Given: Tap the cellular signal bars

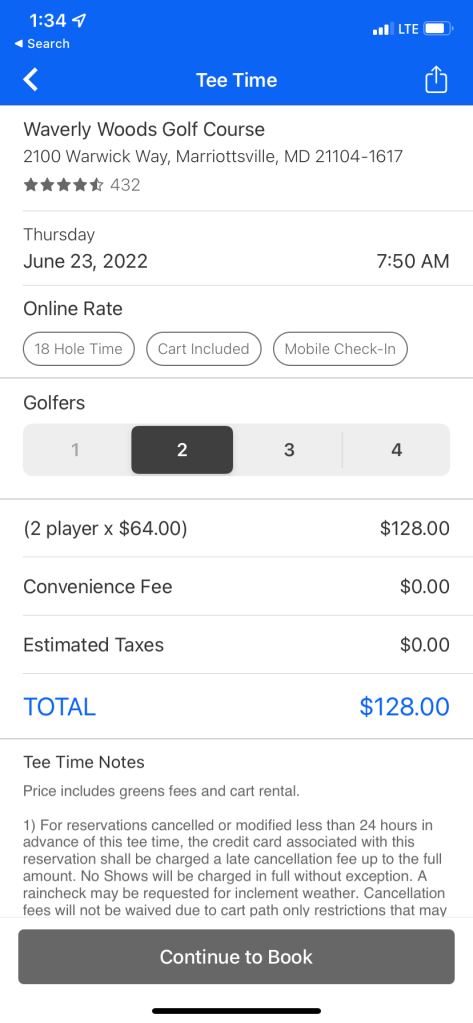Looking at the screenshot, I should point(383,29).
